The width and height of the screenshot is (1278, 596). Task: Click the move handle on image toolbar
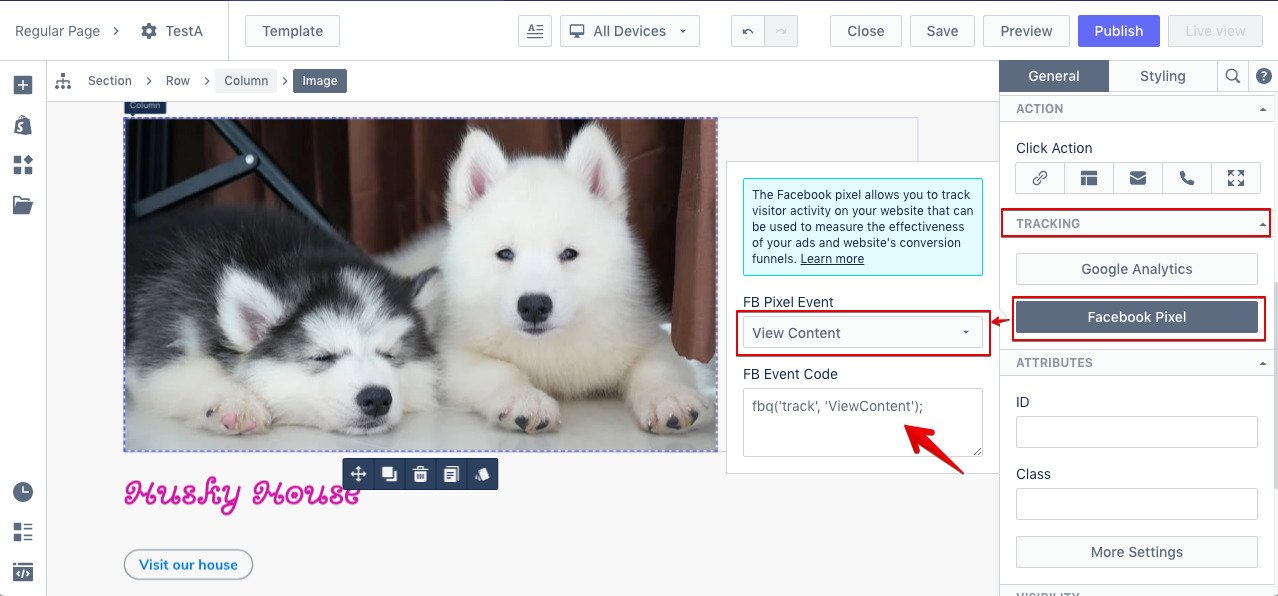359,474
